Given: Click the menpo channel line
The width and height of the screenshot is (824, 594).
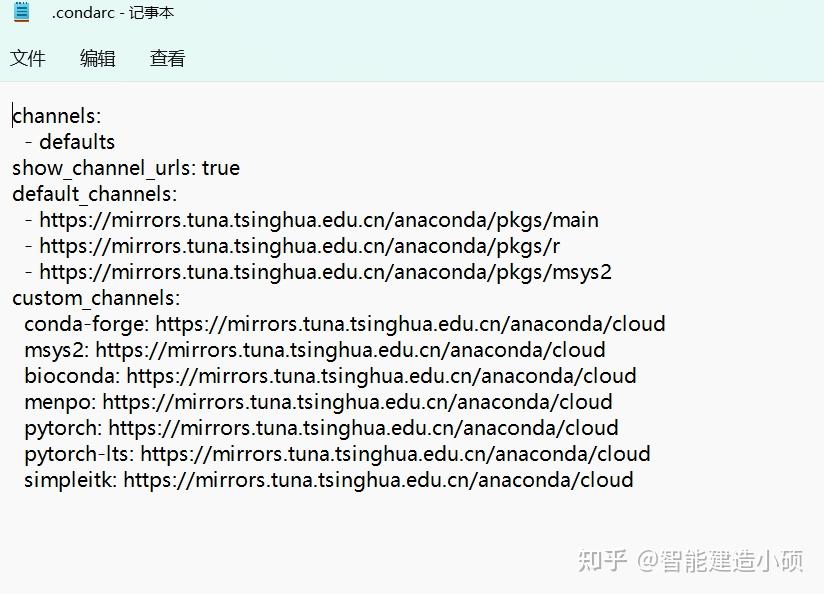Looking at the screenshot, I should point(318,402).
